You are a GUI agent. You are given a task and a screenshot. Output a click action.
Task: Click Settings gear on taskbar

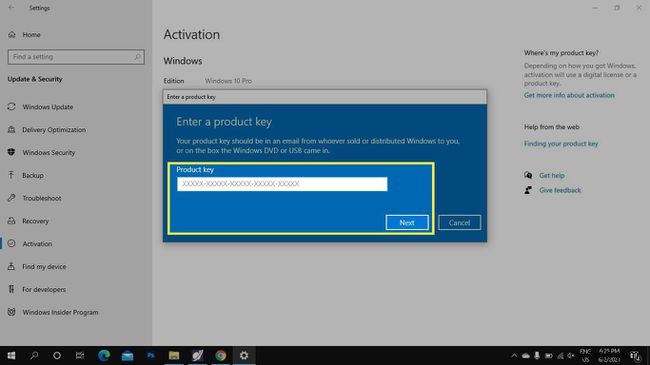[244, 355]
